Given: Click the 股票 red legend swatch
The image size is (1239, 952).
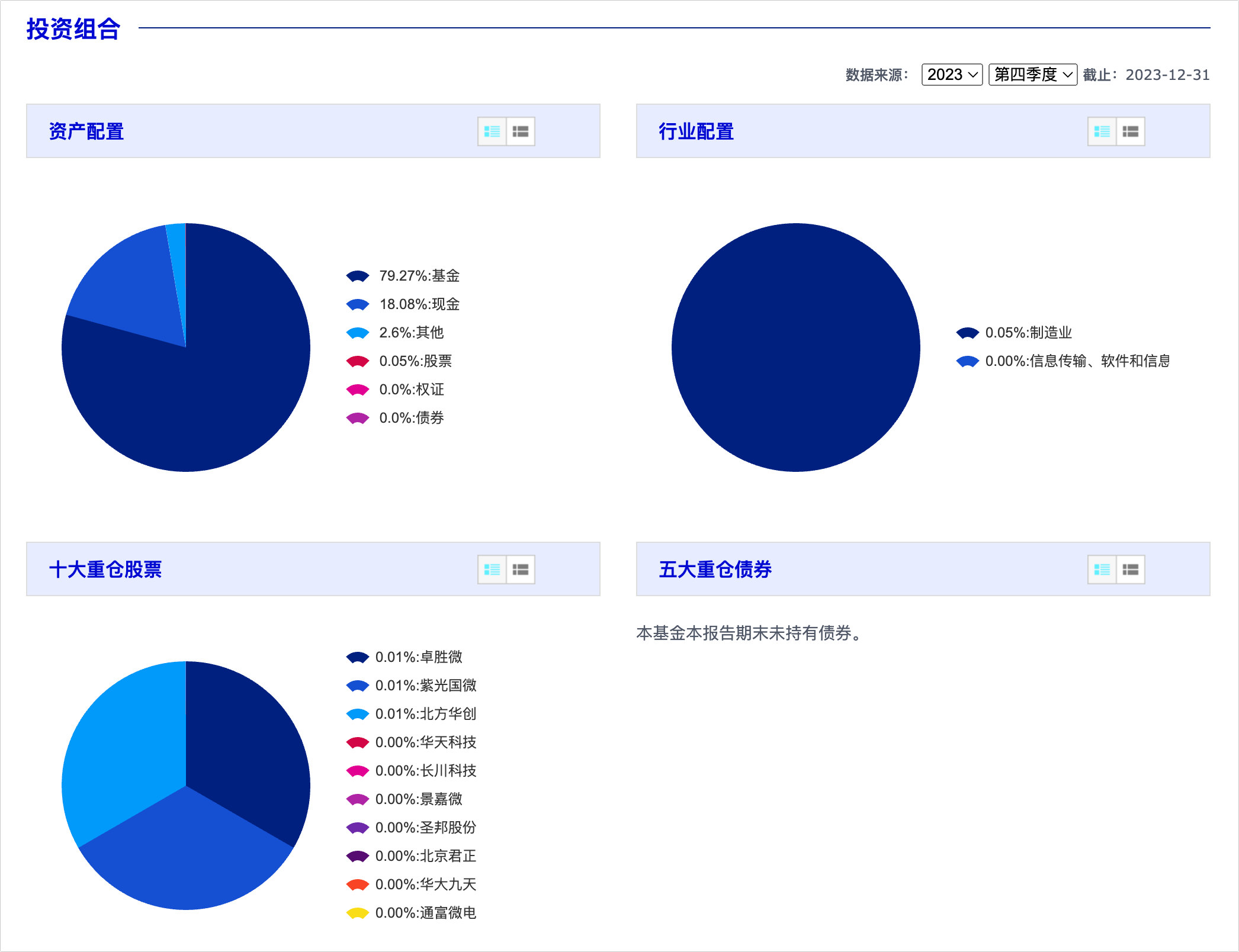Looking at the screenshot, I should tap(358, 361).
